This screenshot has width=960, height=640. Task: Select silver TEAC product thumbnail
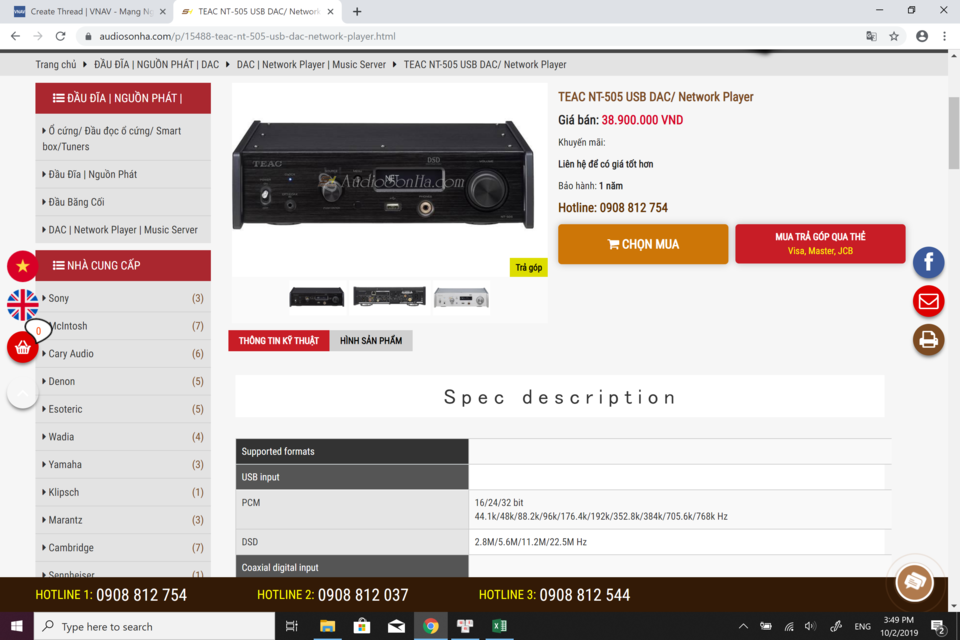click(x=461, y=298)
